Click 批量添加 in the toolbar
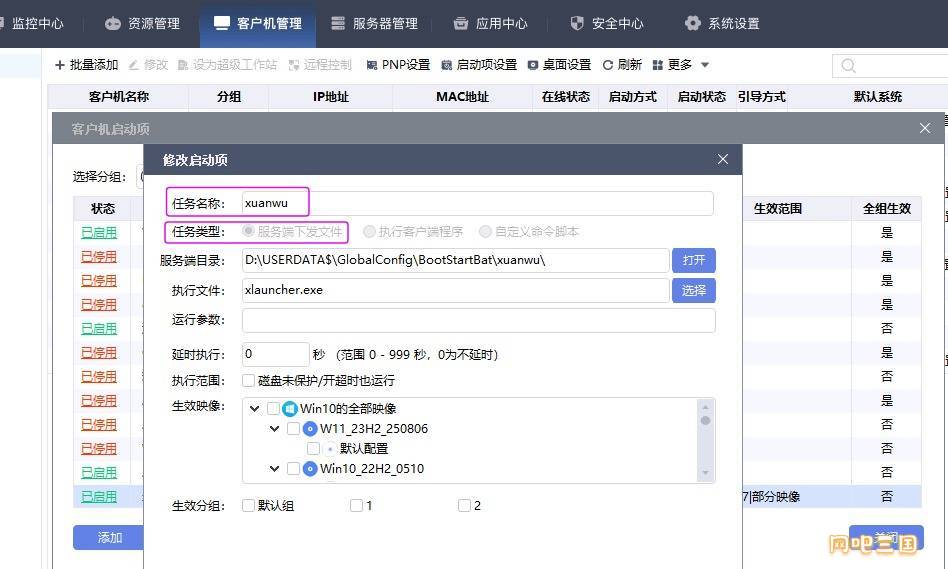Viewport: 948px width, 569px height. tap(86, 65)
